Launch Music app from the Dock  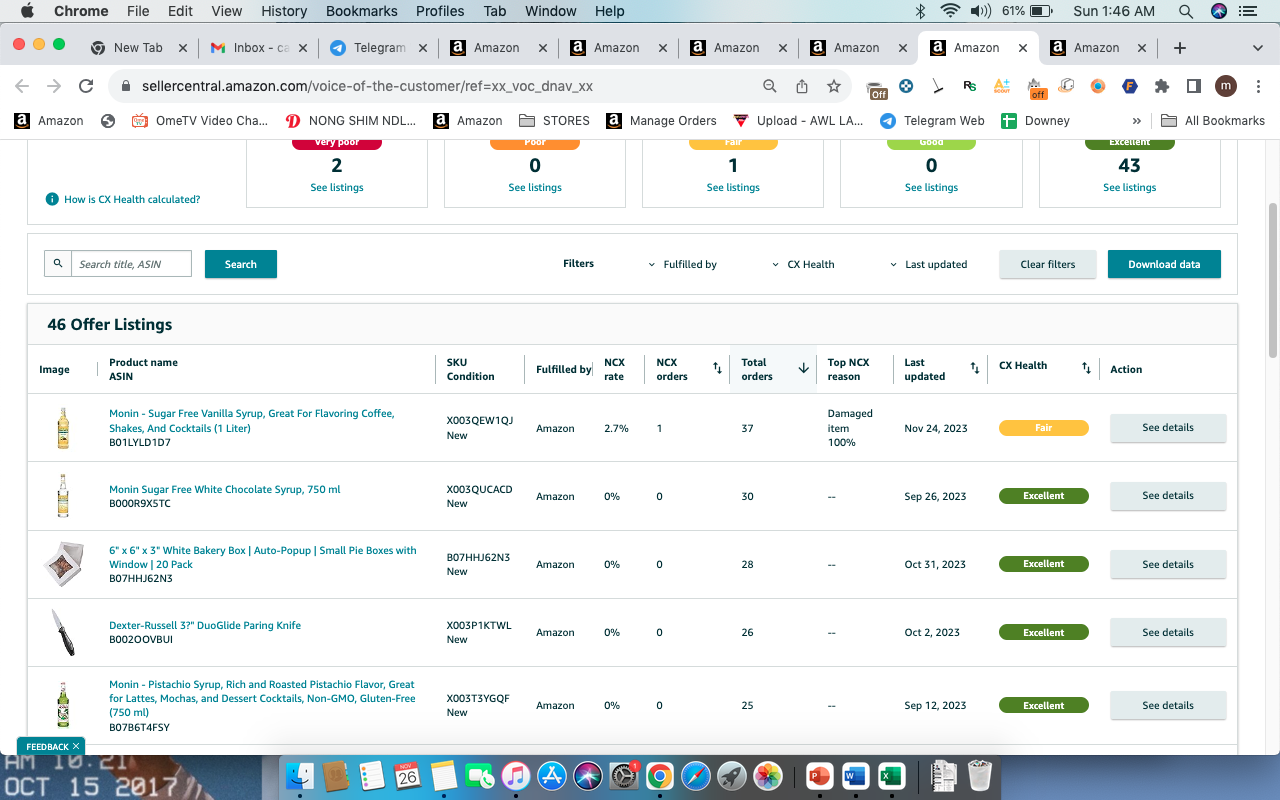coord(516,775)
